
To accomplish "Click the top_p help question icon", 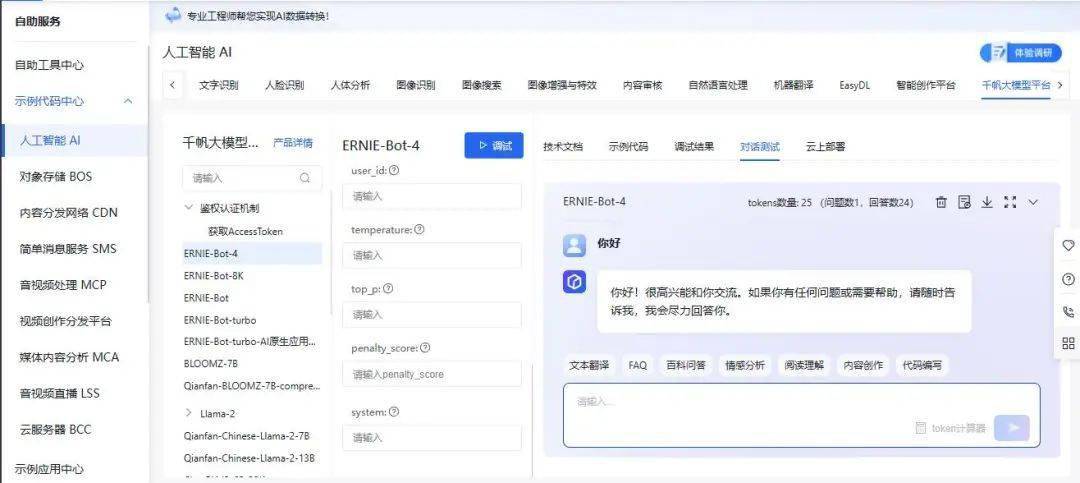I will coord(388,289).
